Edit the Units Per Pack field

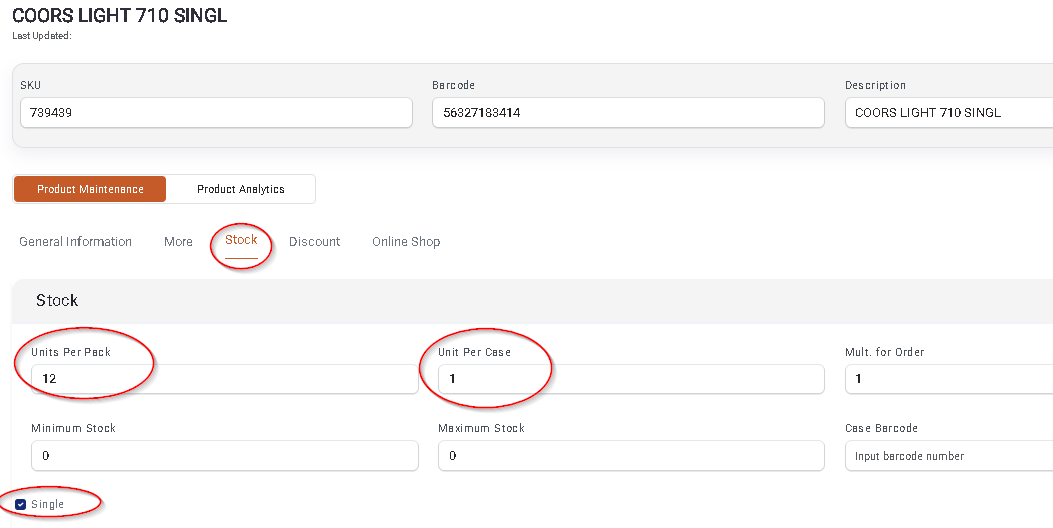click(x=225, y=379)
